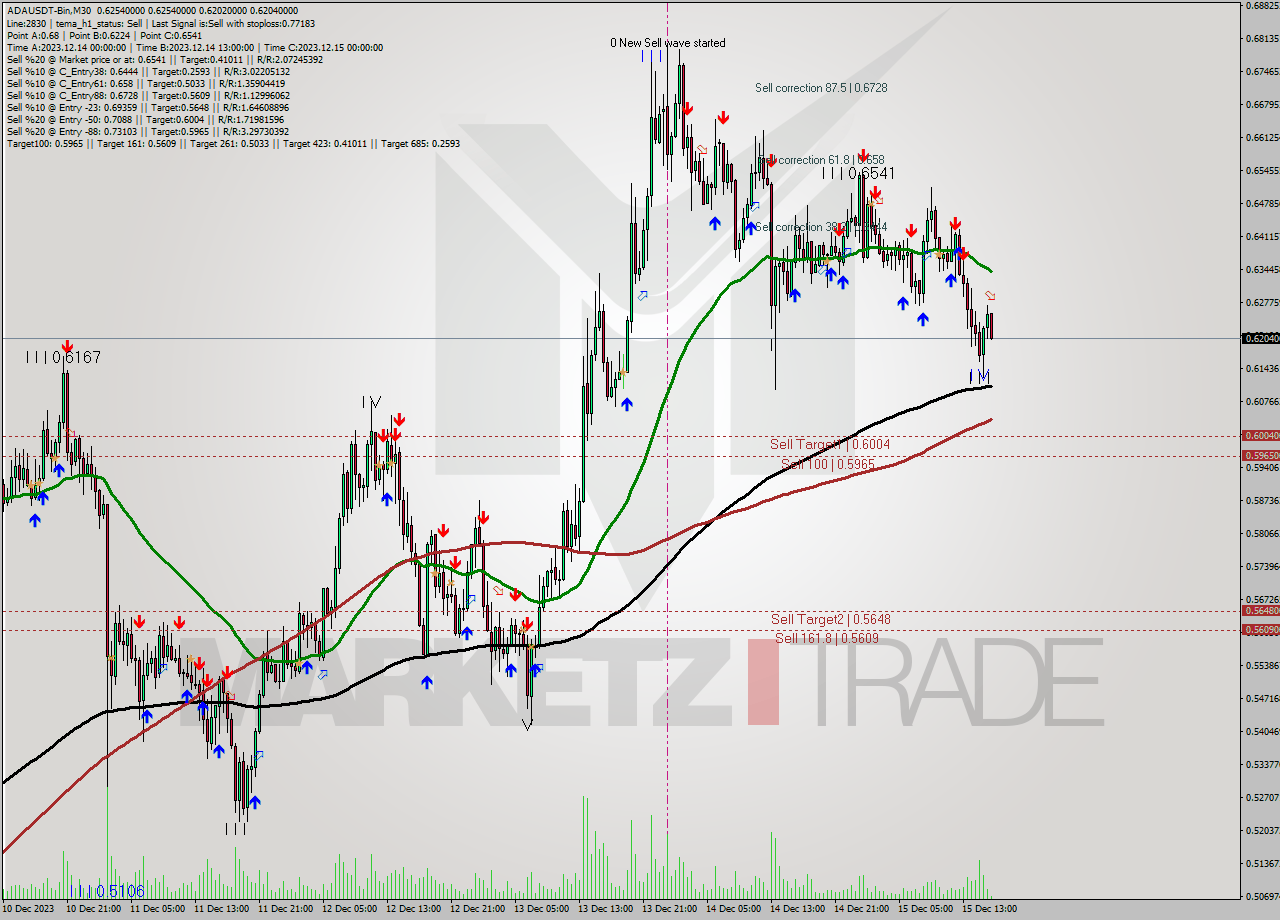Click the 0.6545 price axis label
This screenshot has height=920, width=1280.
point(1262,171)
